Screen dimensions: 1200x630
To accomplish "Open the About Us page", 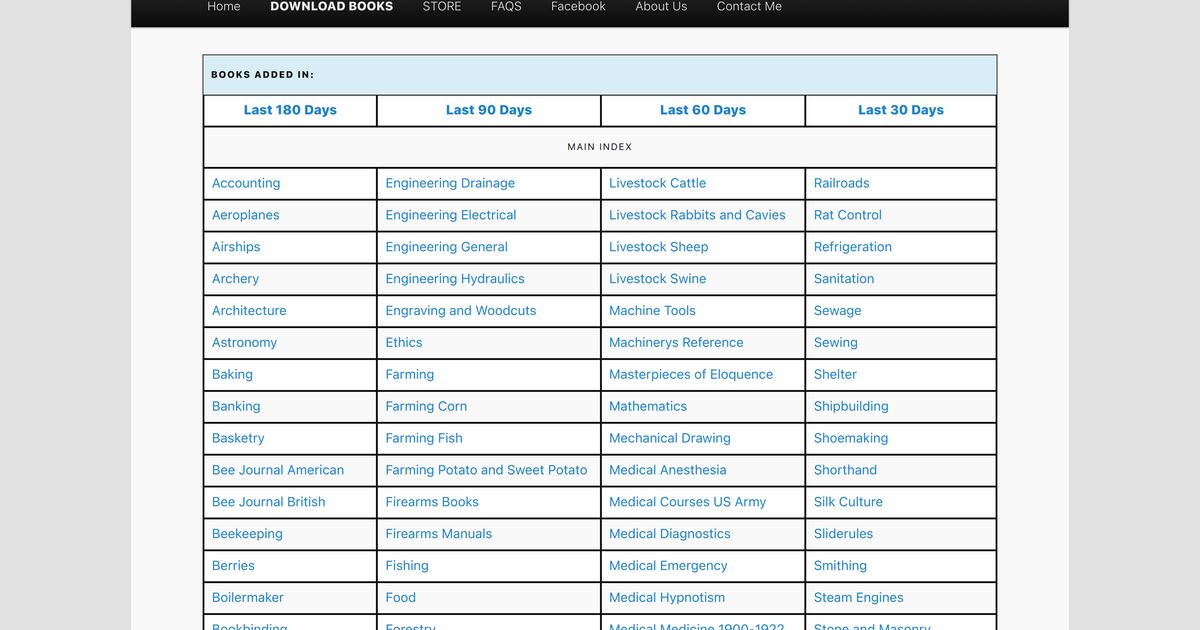I will point(661,7).
